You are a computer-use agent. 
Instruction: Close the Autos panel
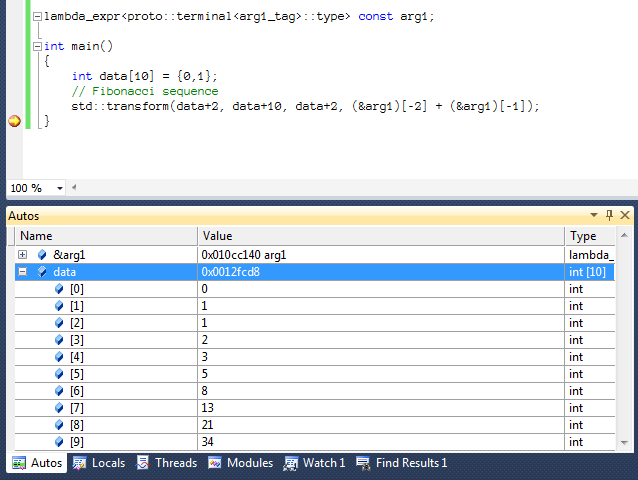click(625, 216)
